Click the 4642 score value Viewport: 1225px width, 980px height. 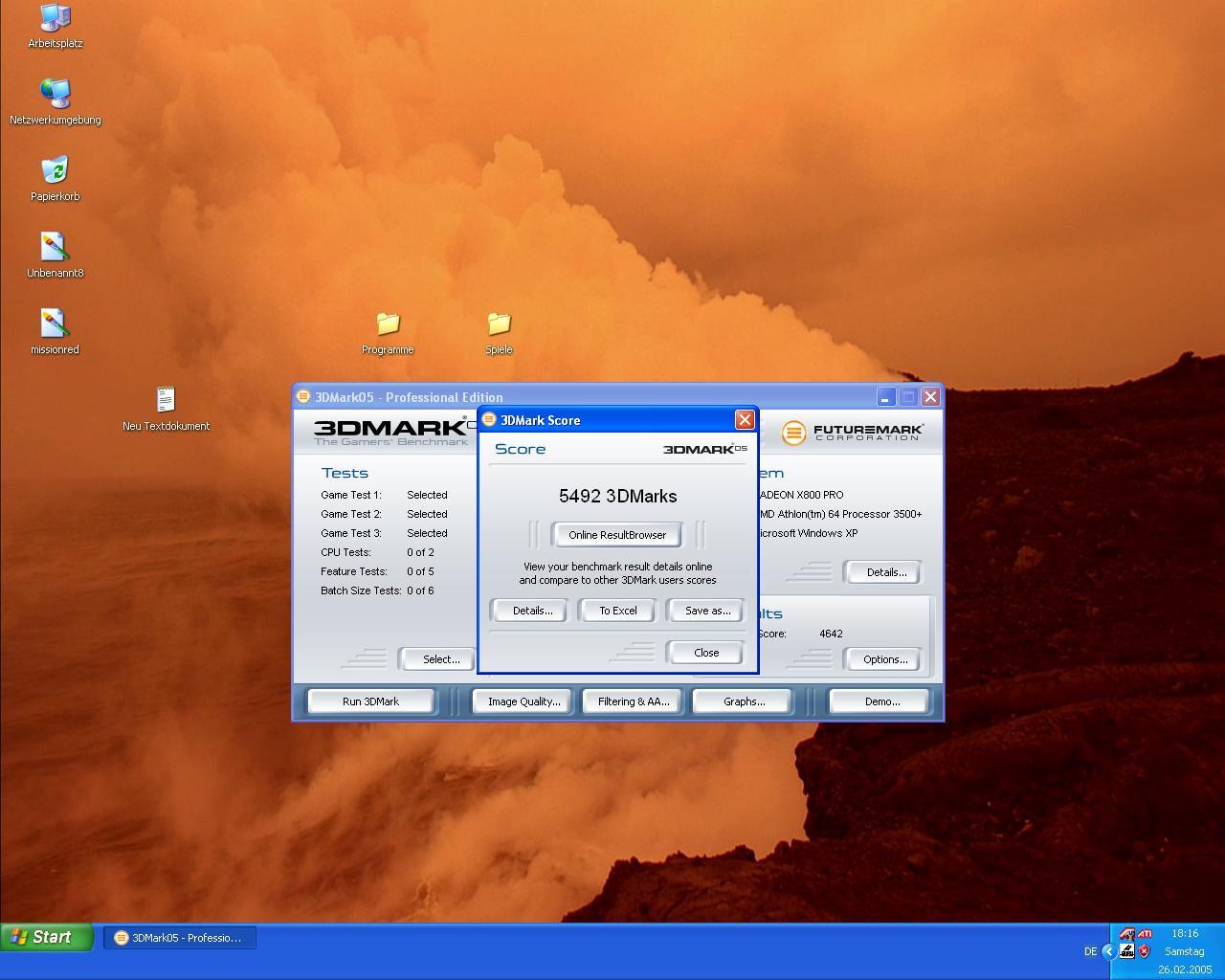point(831,634)
